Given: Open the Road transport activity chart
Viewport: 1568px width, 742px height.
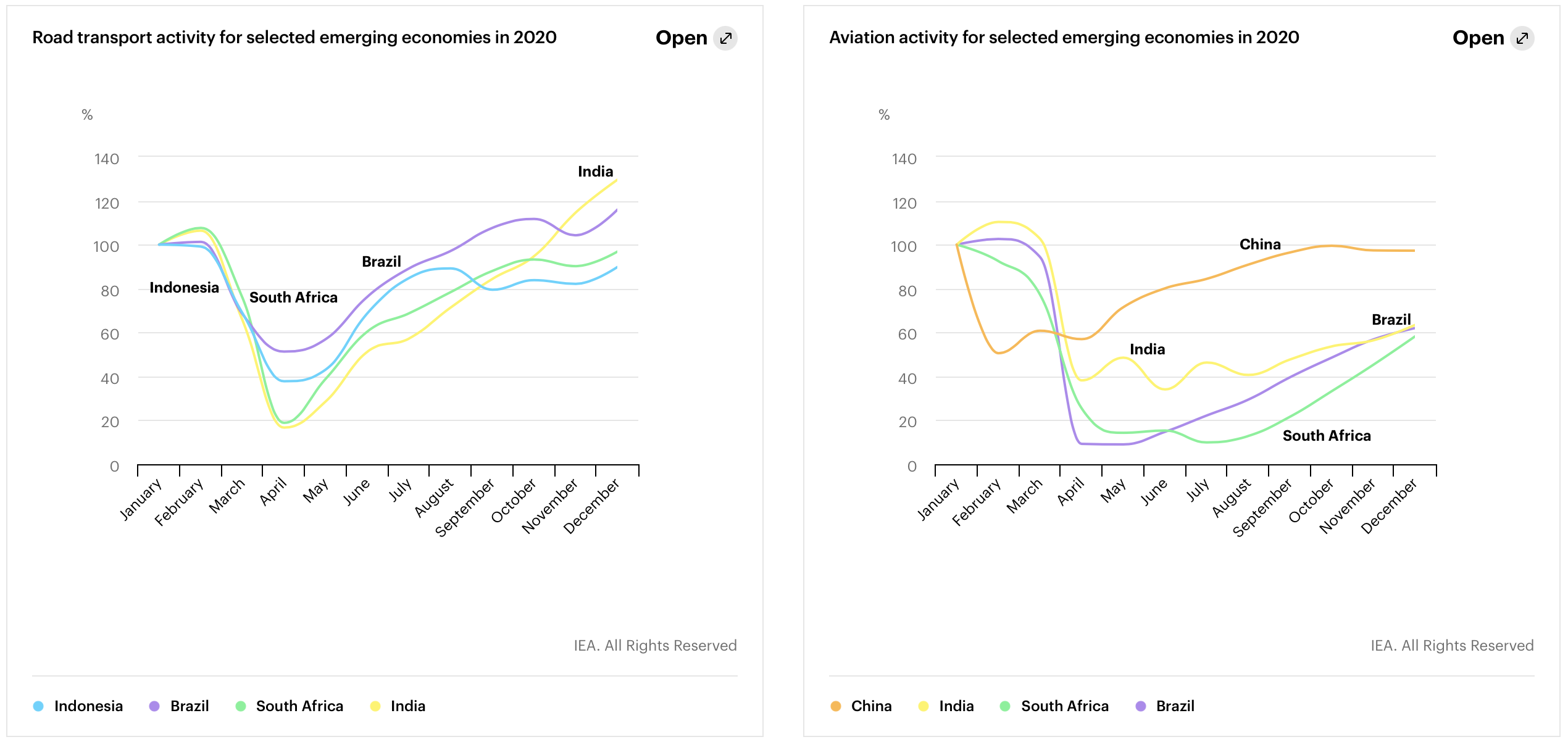Looking at the screenshot, I should 682,38.
